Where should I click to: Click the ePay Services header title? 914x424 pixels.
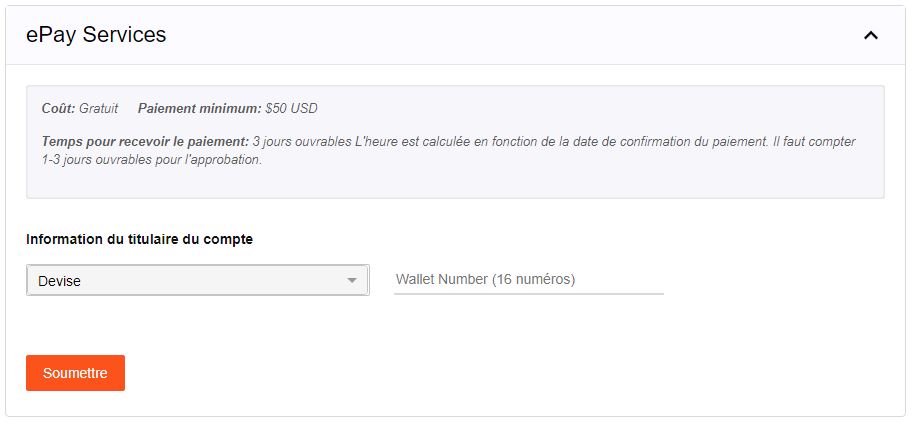tap(96, 35)
